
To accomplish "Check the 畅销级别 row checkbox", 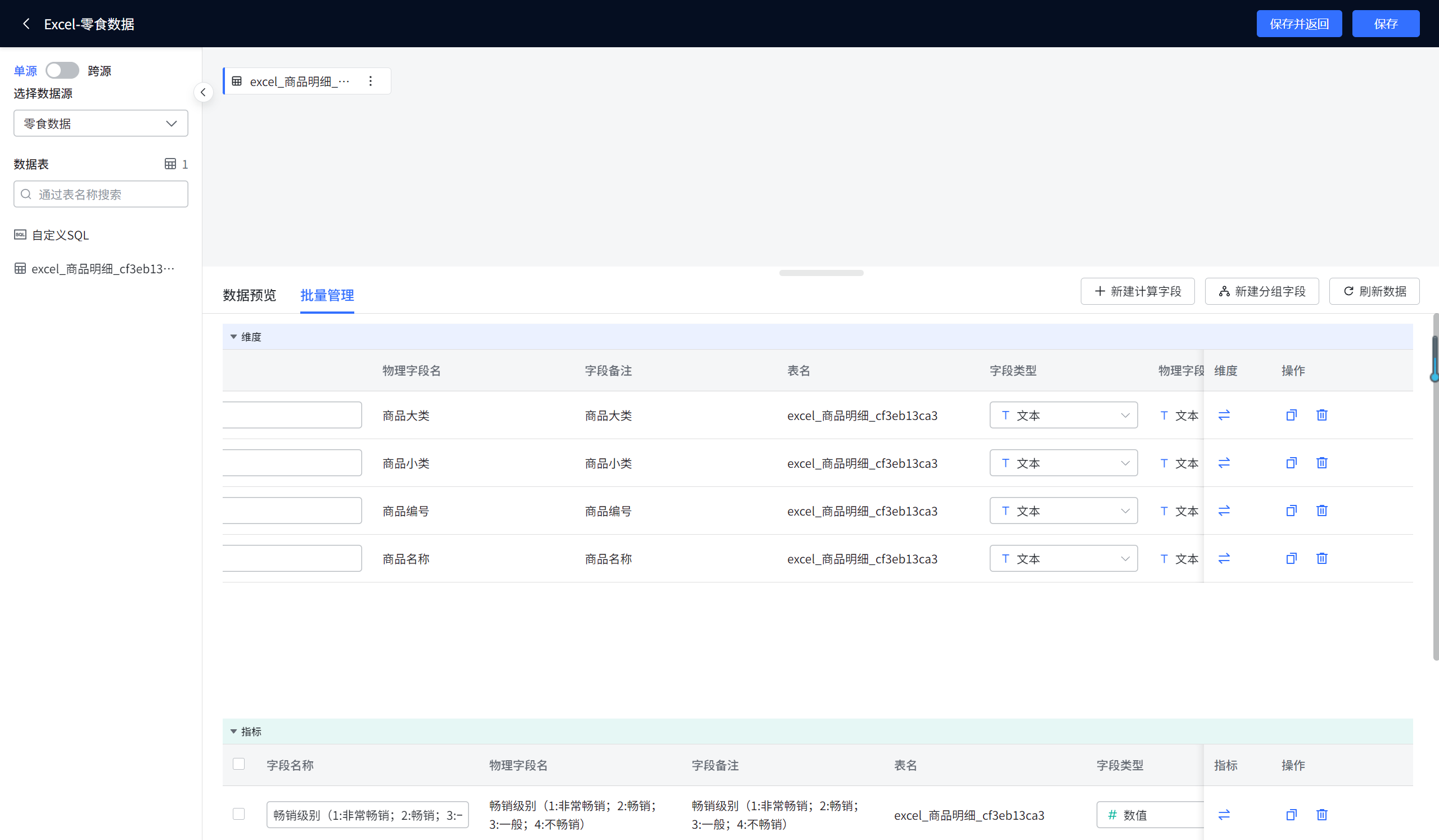I will 238,814.
